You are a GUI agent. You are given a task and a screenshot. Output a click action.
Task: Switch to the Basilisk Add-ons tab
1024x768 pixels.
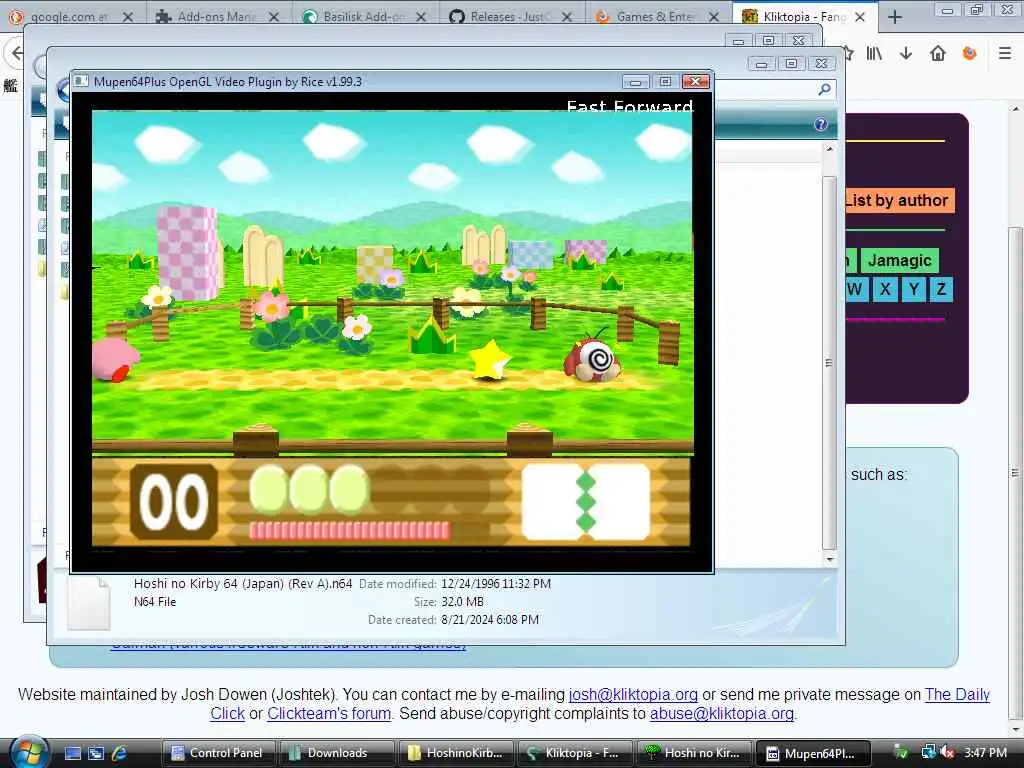pyautogui.click(x=364, y=17)
